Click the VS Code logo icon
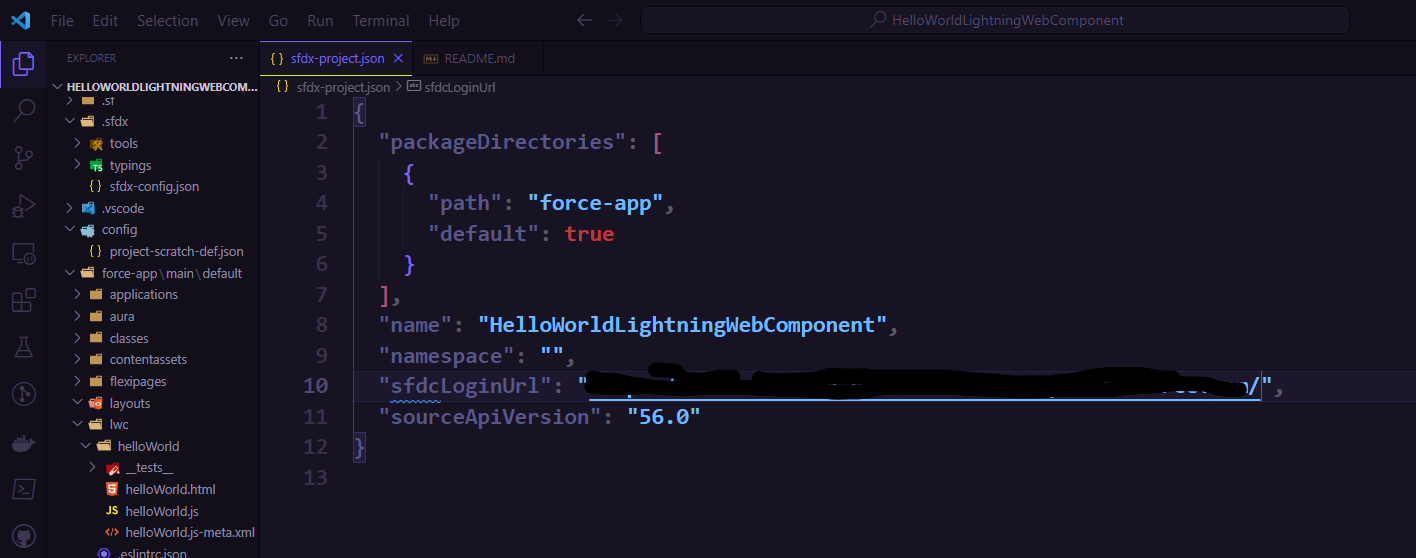The width and height of the screenshot is (1416, 558). (x=20, y=20)
